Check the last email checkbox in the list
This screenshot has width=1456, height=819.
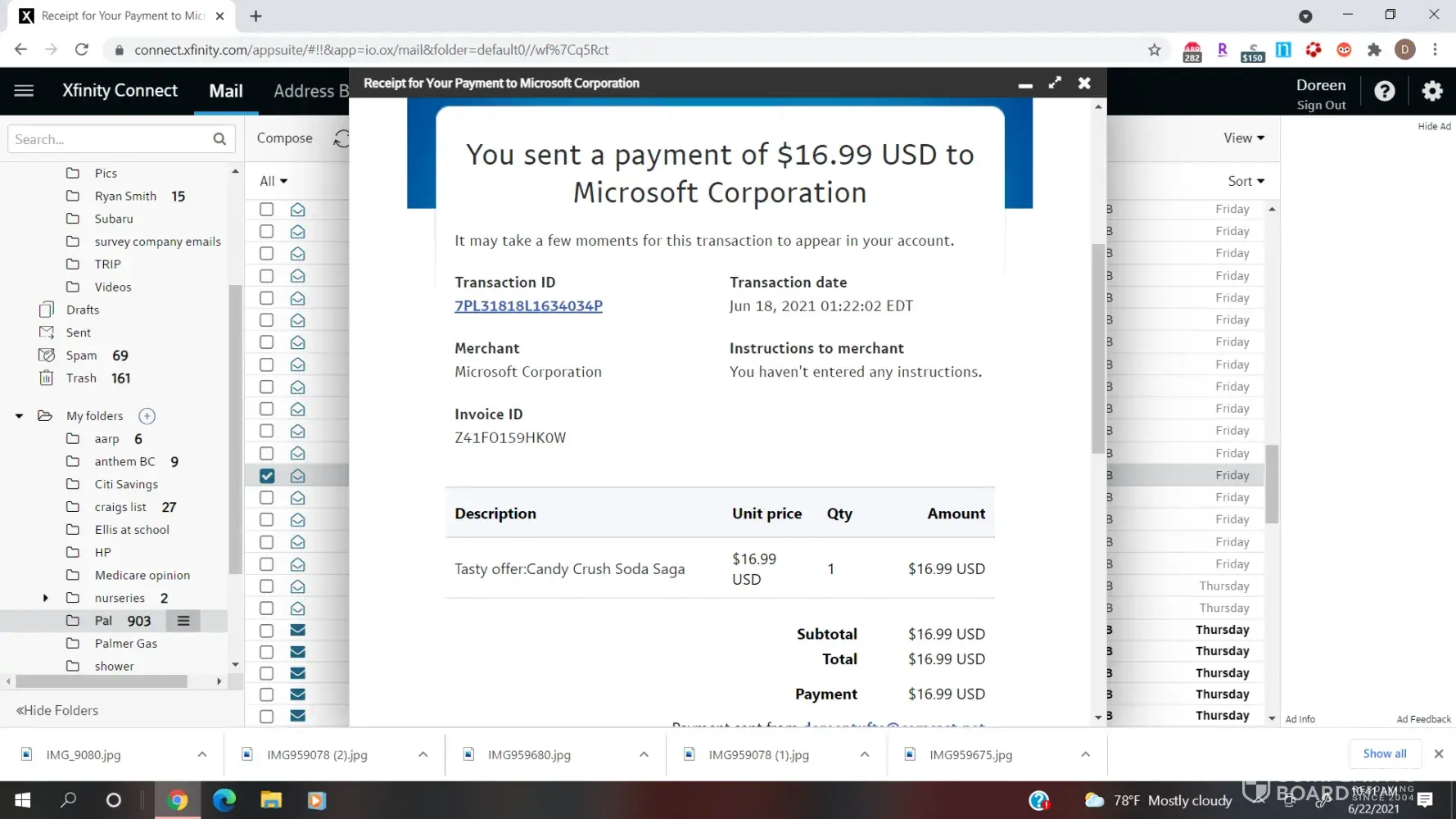tap(267, 716)
